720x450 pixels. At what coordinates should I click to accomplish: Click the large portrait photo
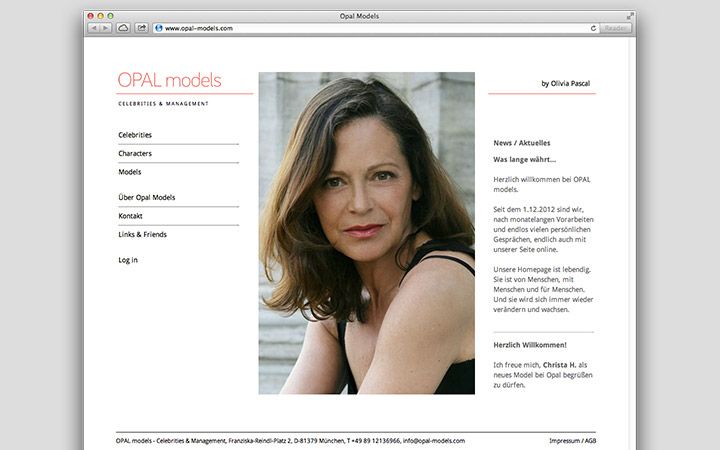pyautogui.click(x=366, y=233)
